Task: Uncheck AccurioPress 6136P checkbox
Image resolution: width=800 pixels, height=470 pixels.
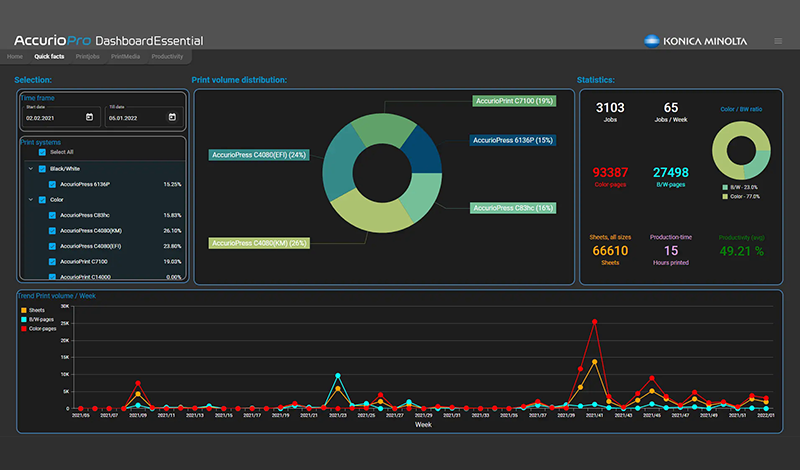Action: 52,184
